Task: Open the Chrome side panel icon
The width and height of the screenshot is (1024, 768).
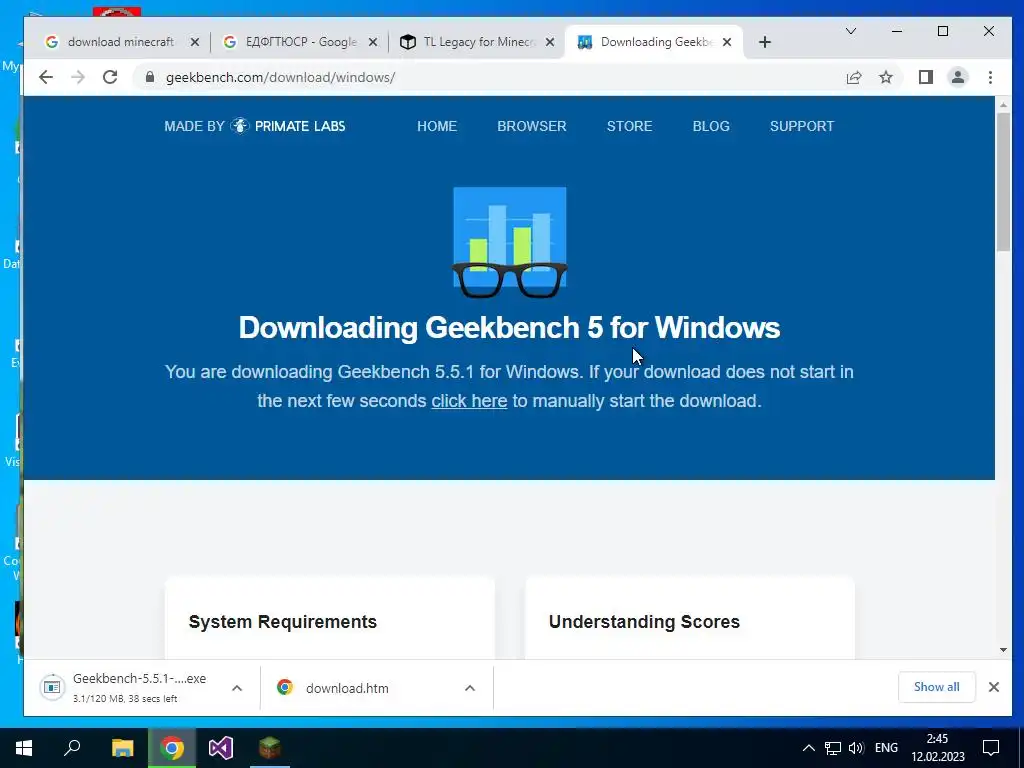Action: click(925, 77)
